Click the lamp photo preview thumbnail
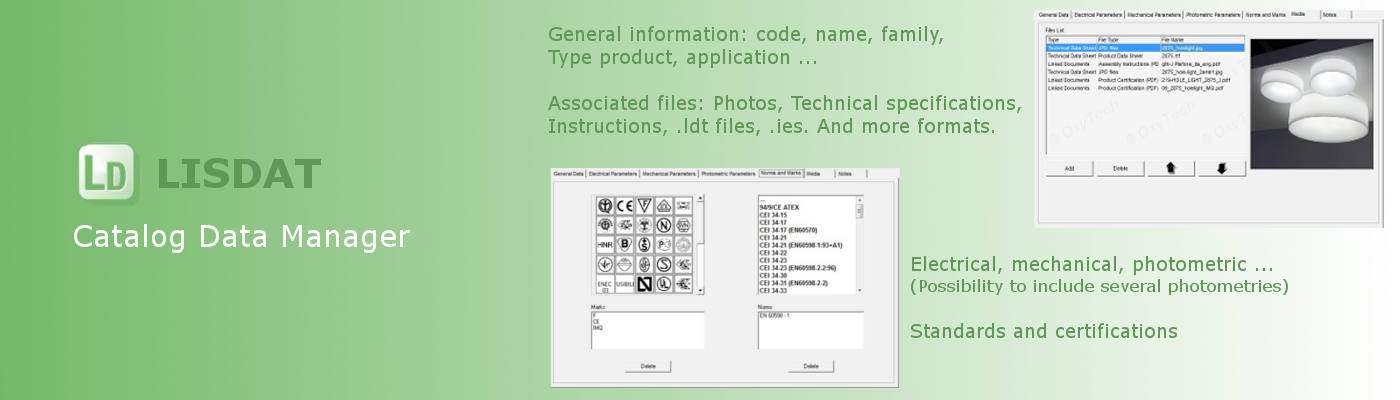 point(1312,104)
